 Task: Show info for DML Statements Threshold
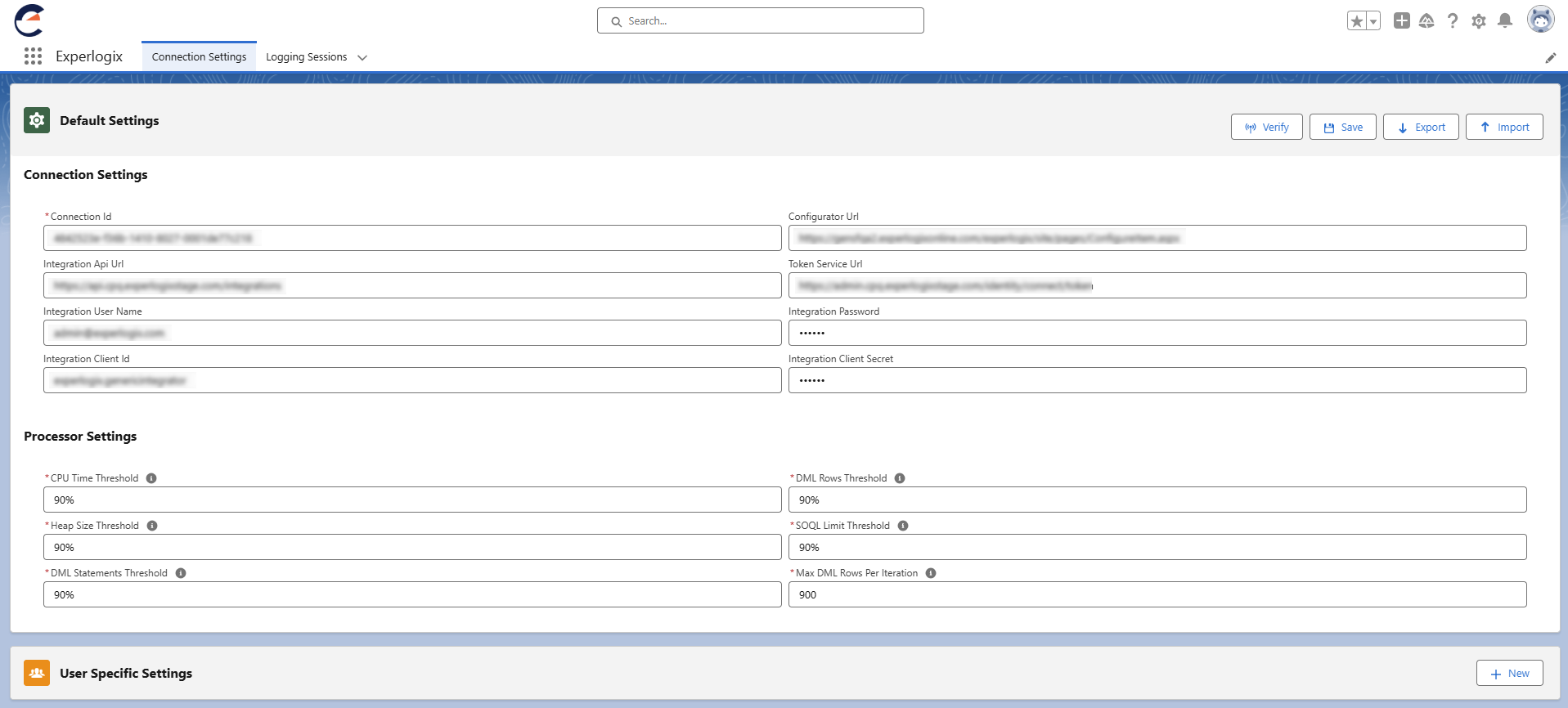[x=181, y=573]
